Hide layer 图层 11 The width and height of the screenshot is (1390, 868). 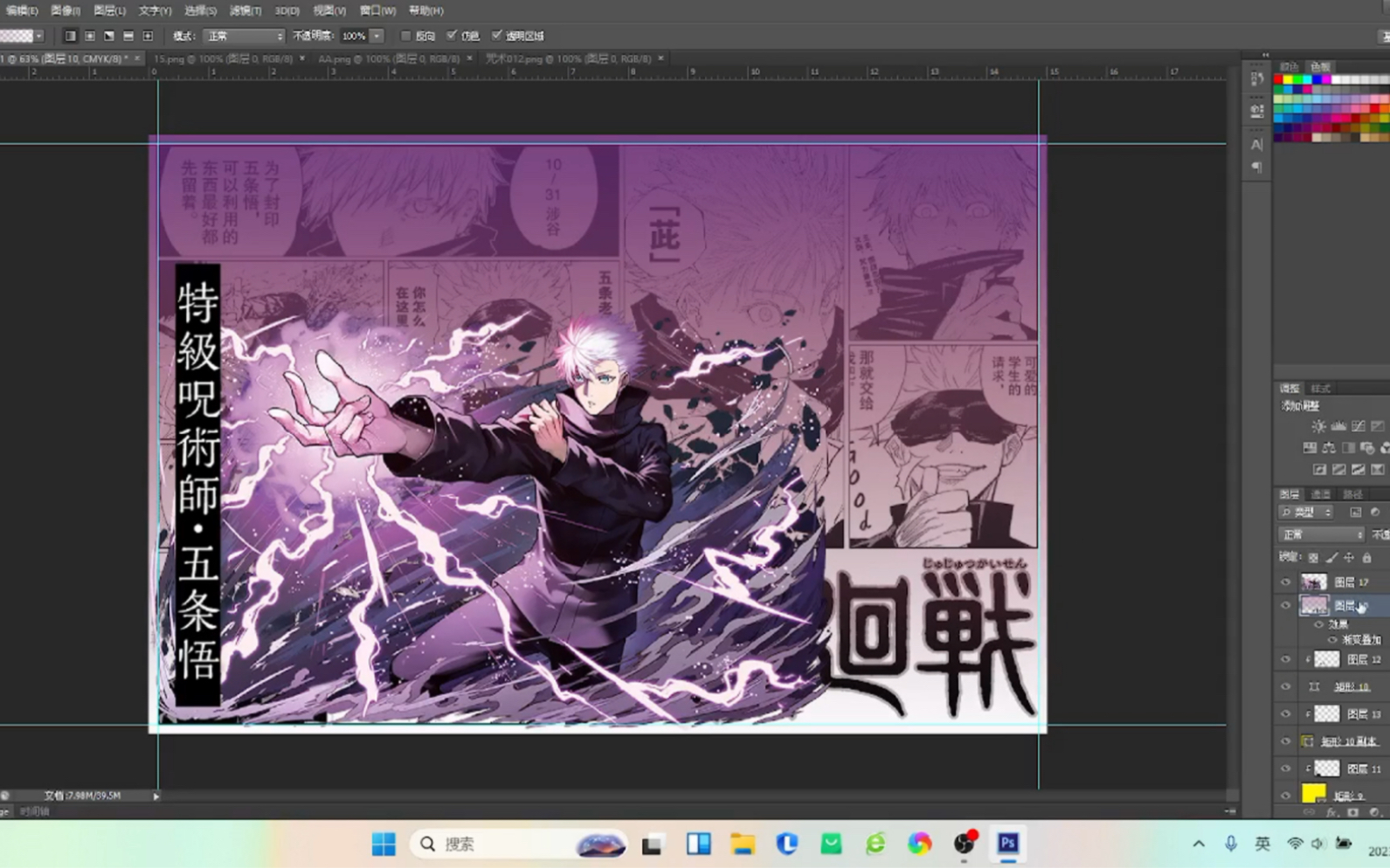tap(1285, 768)
